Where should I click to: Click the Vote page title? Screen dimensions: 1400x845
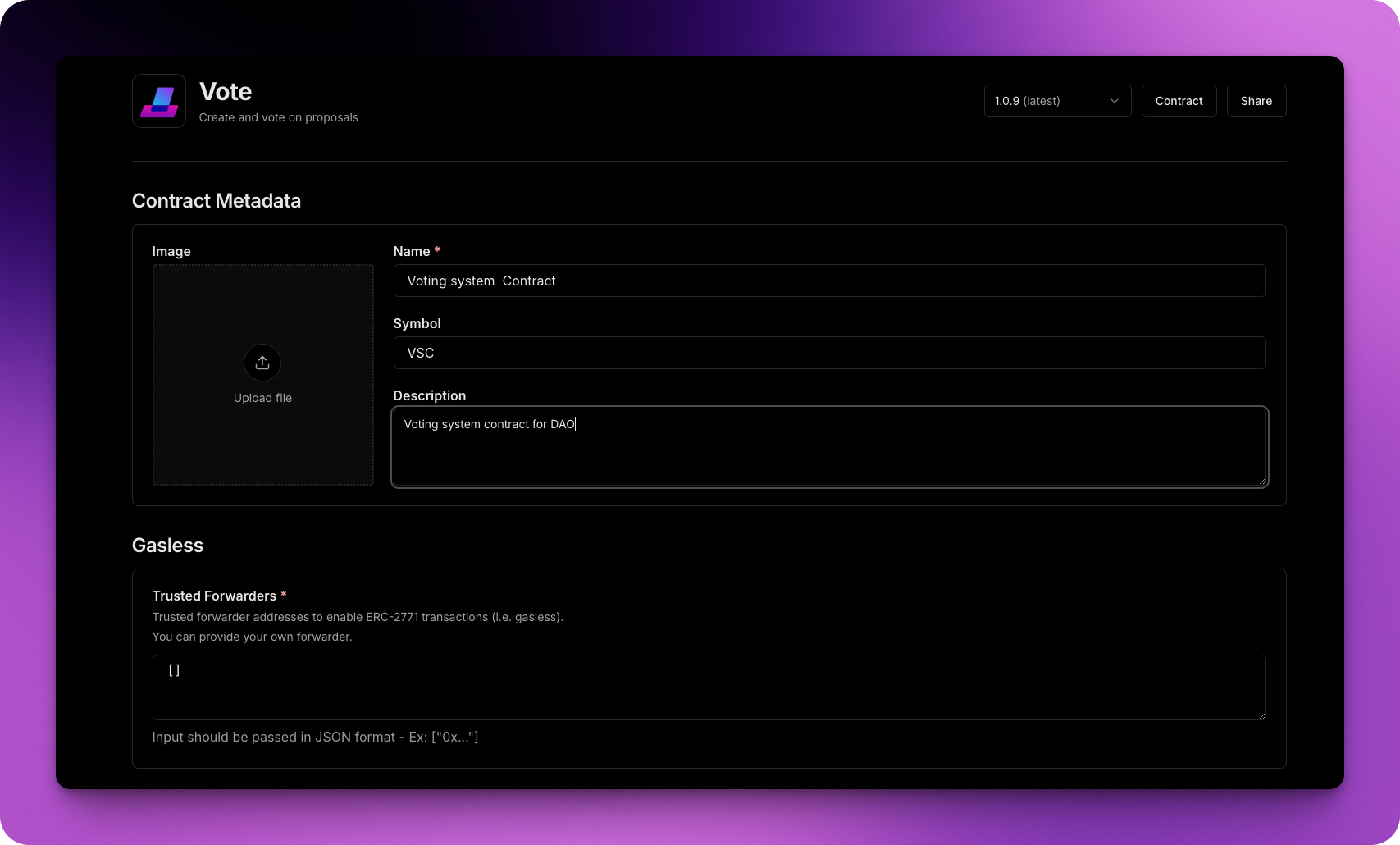tap(226, 91)
